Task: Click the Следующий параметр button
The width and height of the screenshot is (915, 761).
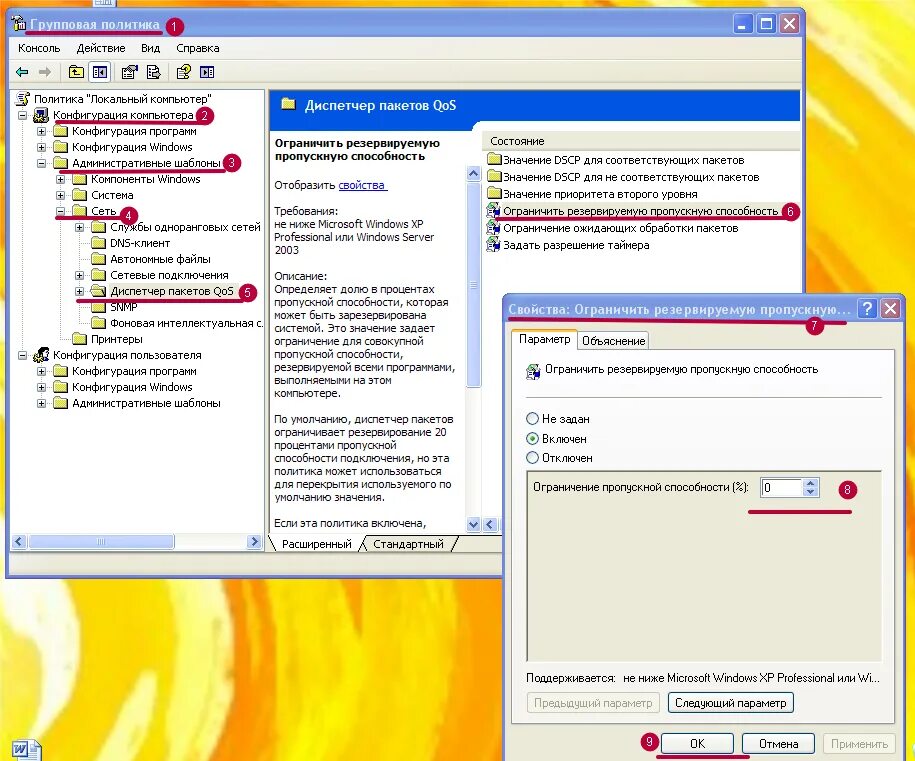Action: pyautogui.click(x=731, y=703)
